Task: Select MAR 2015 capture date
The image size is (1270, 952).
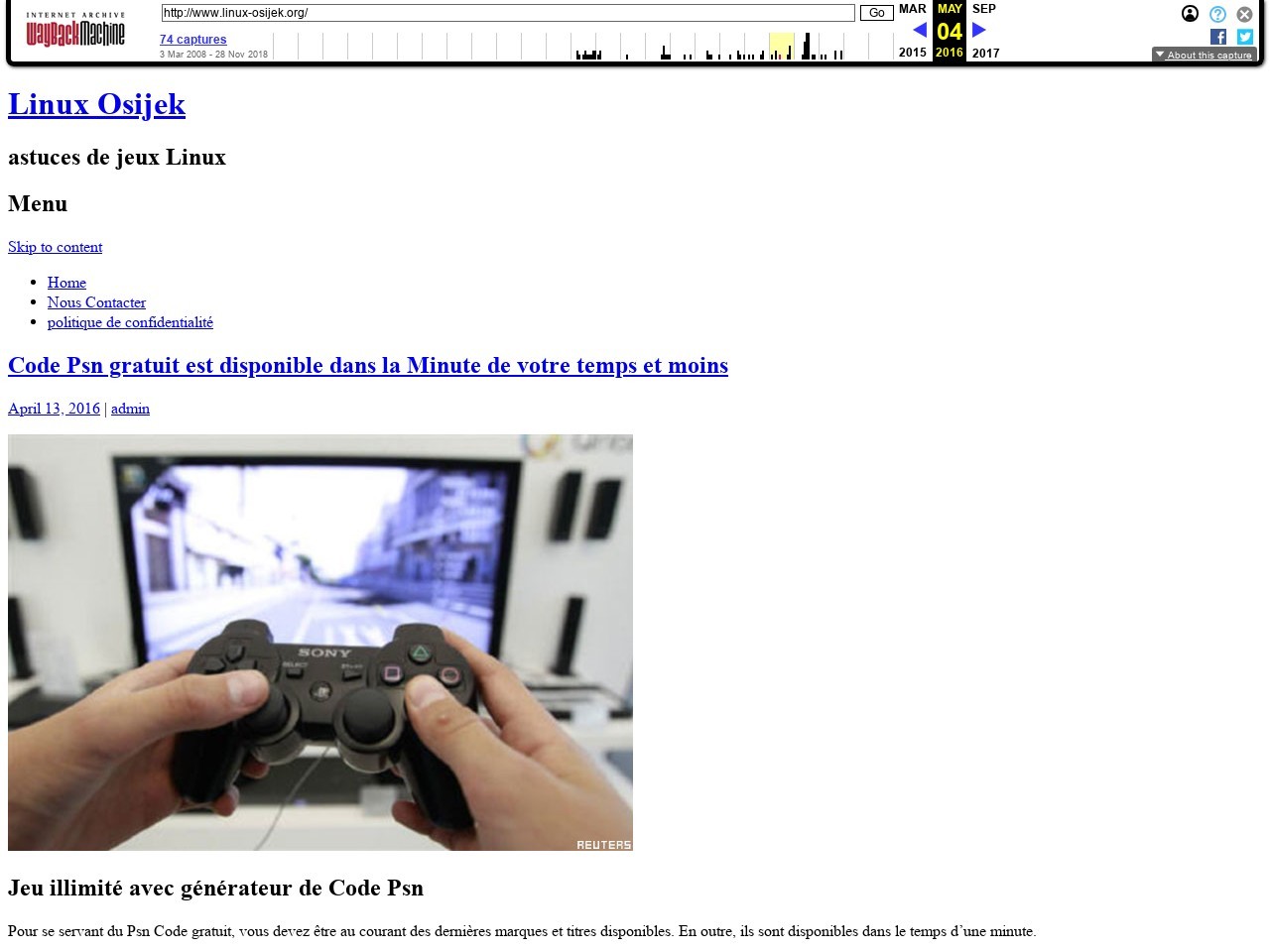Action: pyautogui.click(x=912, y=9)
